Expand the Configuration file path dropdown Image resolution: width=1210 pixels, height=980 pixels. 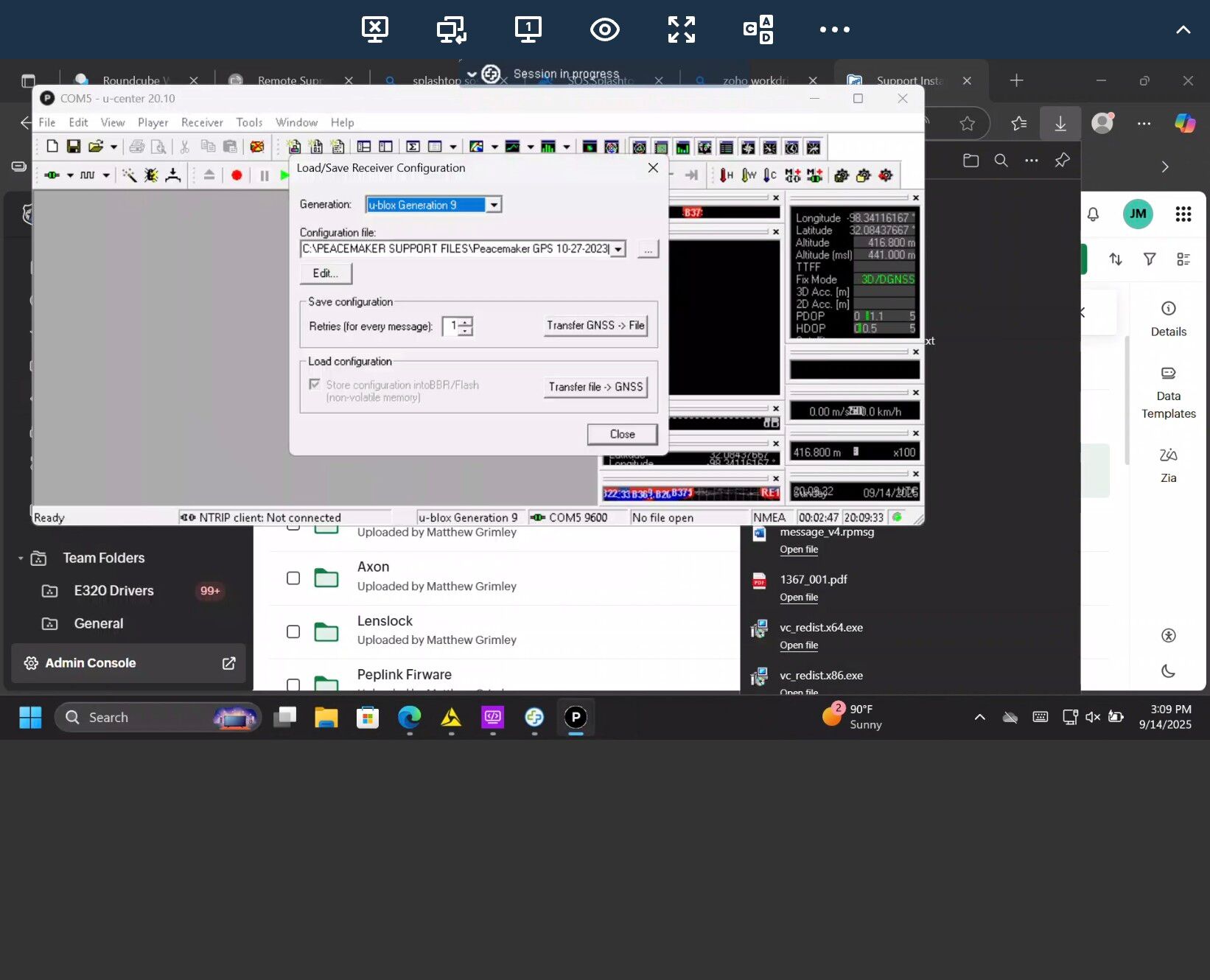point(618,249)
